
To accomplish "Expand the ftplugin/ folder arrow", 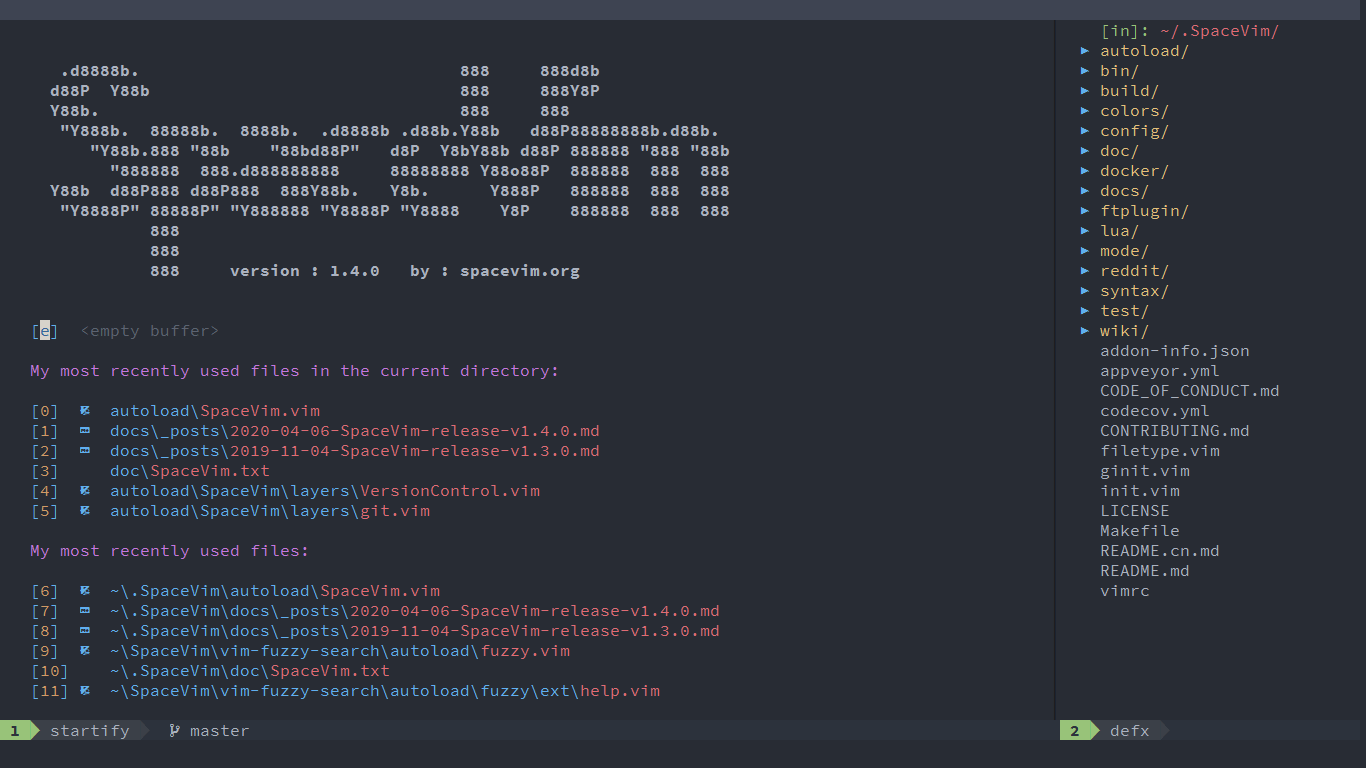I will click(1085, 210).
